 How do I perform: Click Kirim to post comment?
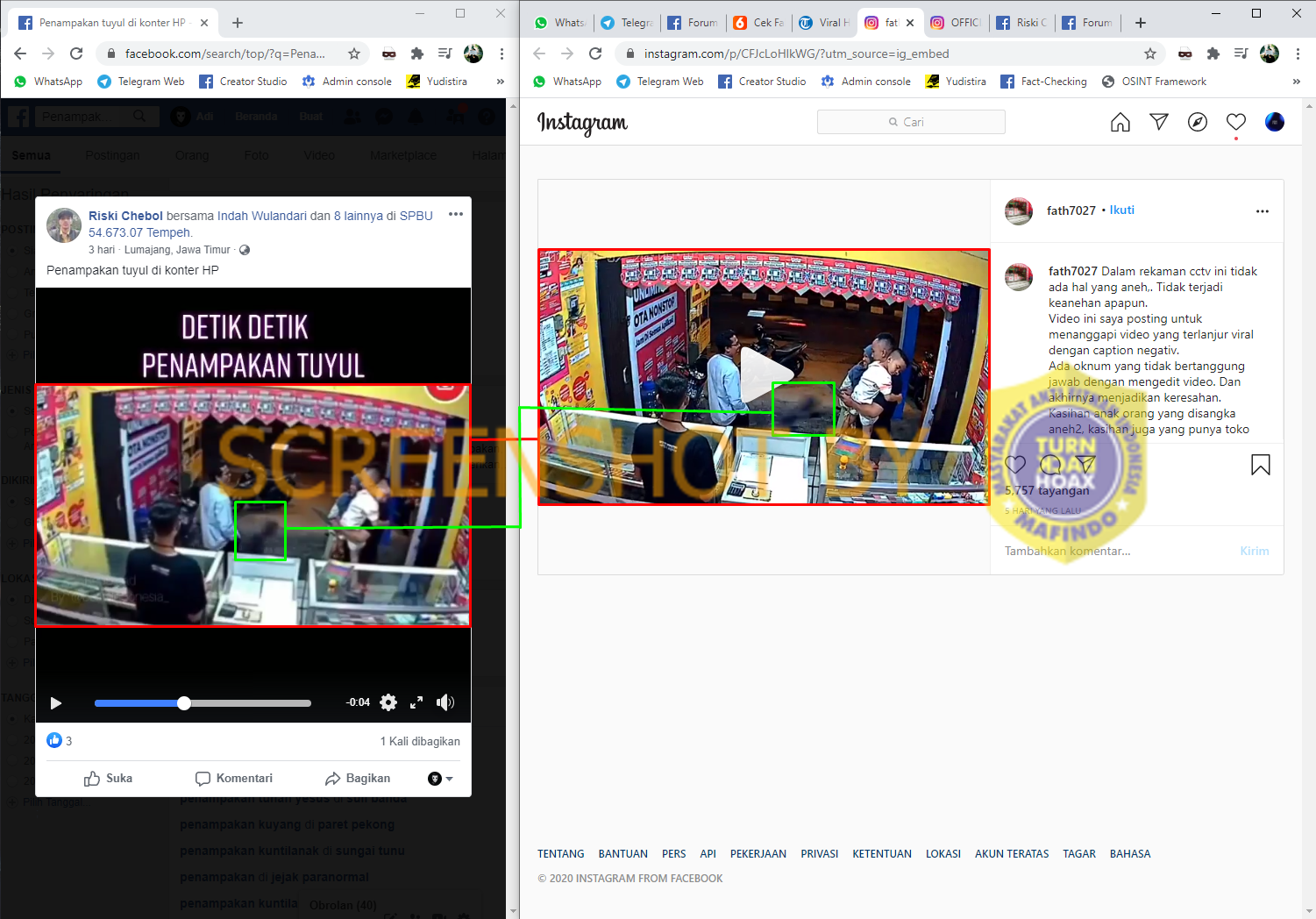point(1255,552)
